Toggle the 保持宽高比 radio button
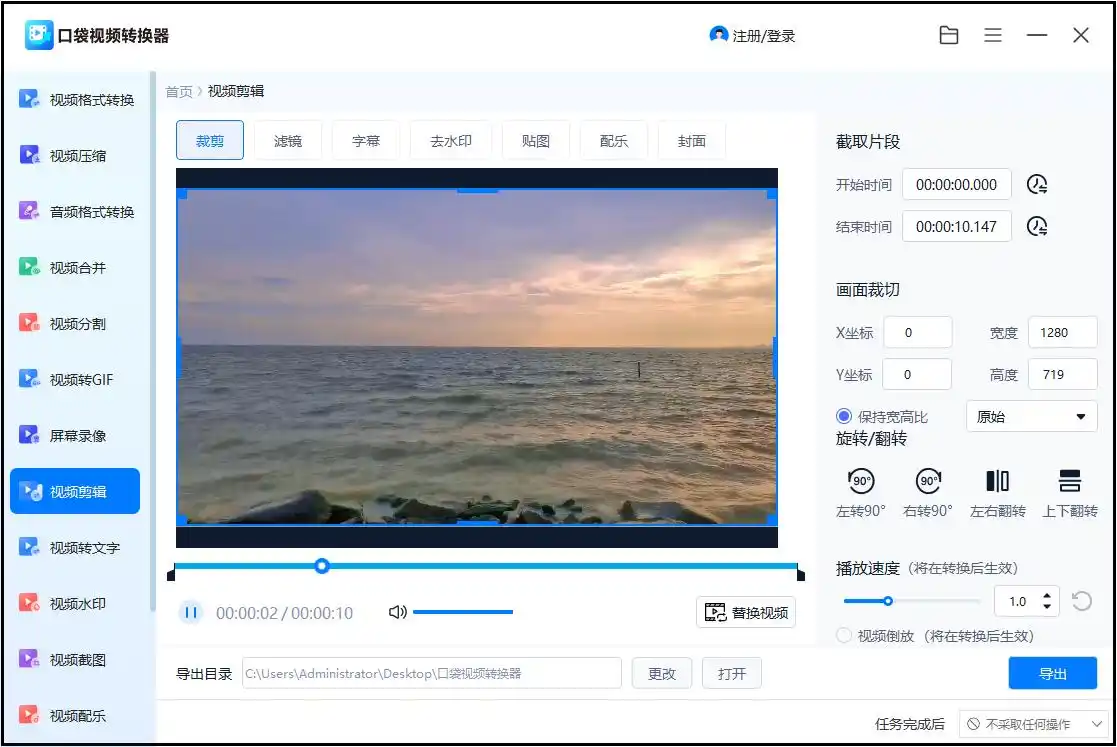1117x747 pixels. pos(845,416)
